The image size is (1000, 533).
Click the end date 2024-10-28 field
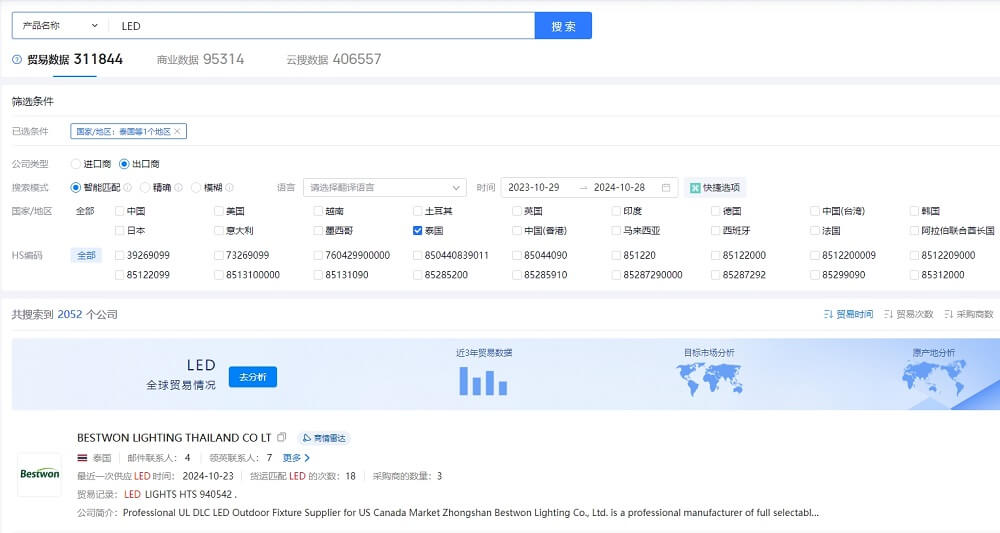619,187
